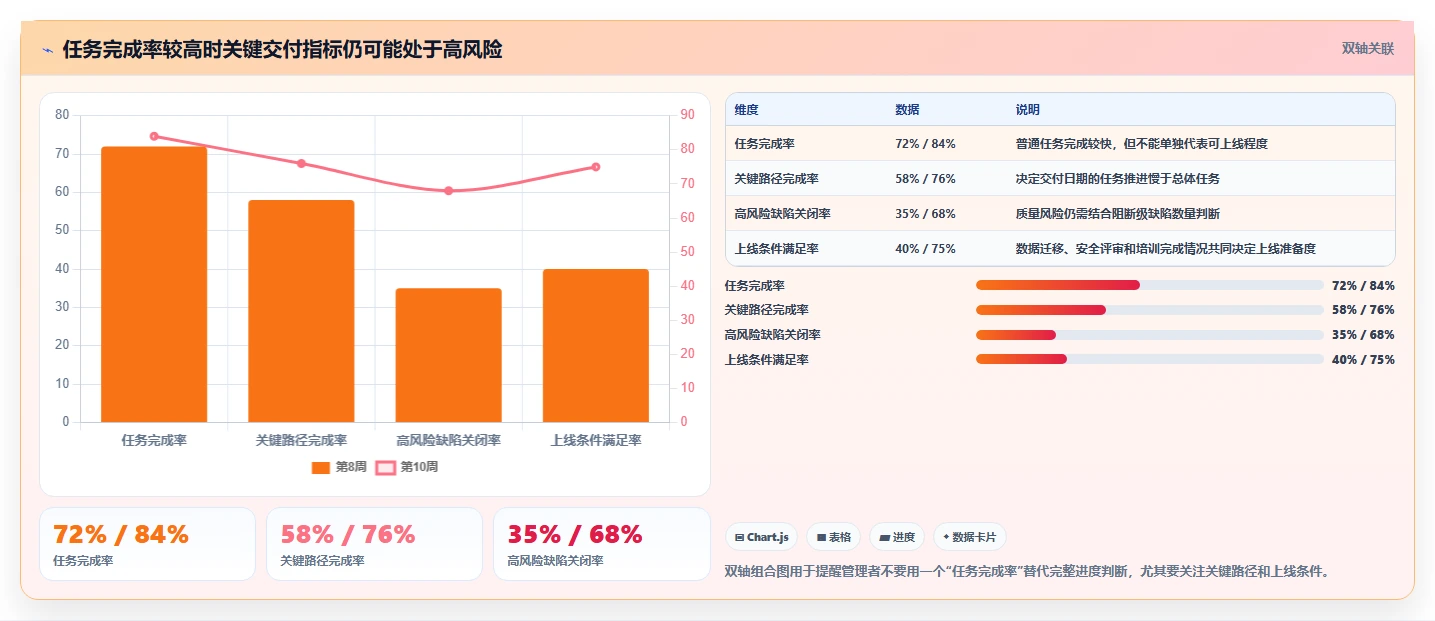Click the line point above the 高风险缺陷关闭率 bar

coord(448,190)
